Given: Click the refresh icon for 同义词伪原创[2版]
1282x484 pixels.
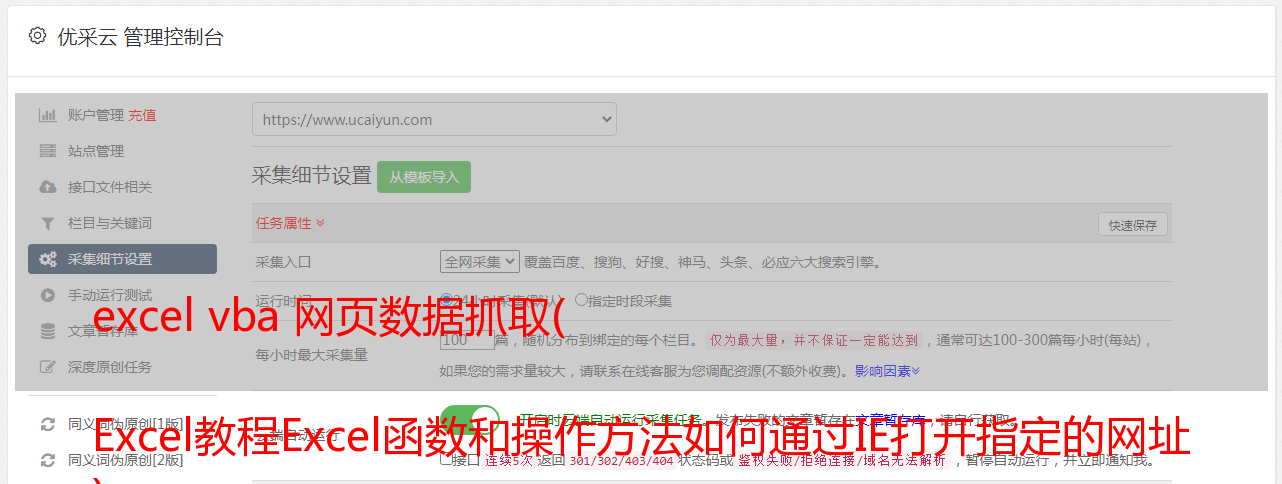Looking at the screenshot, I should click(x=47, y=460).
